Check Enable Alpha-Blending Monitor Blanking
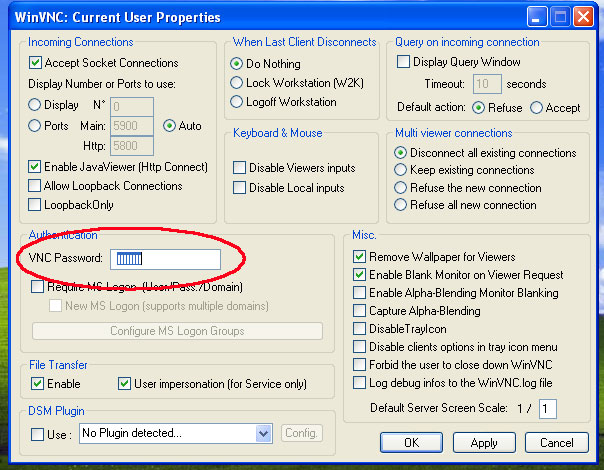604x470 pixels. click(359, 293)
